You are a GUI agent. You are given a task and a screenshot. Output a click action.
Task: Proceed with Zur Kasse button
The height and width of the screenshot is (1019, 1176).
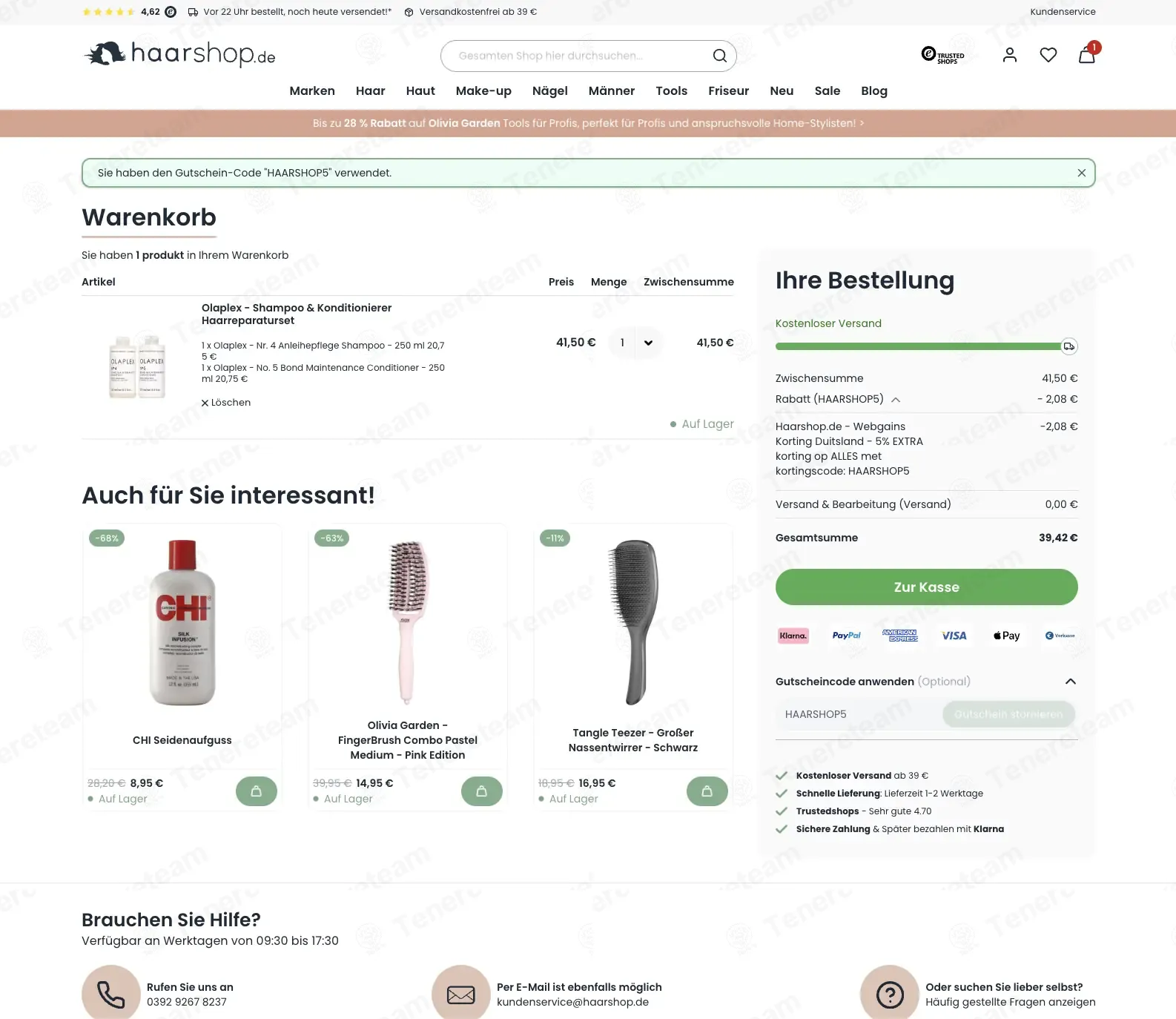pyautogui.click(x=927, y=587)
